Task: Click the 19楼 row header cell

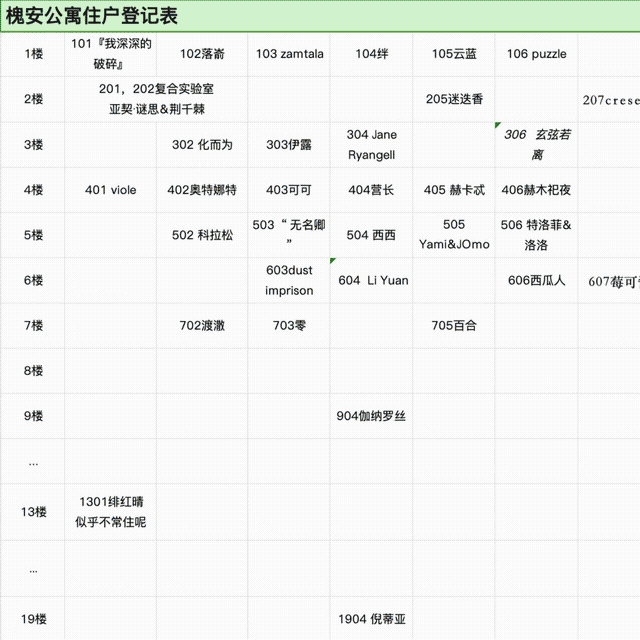Action: click(33, 619)
